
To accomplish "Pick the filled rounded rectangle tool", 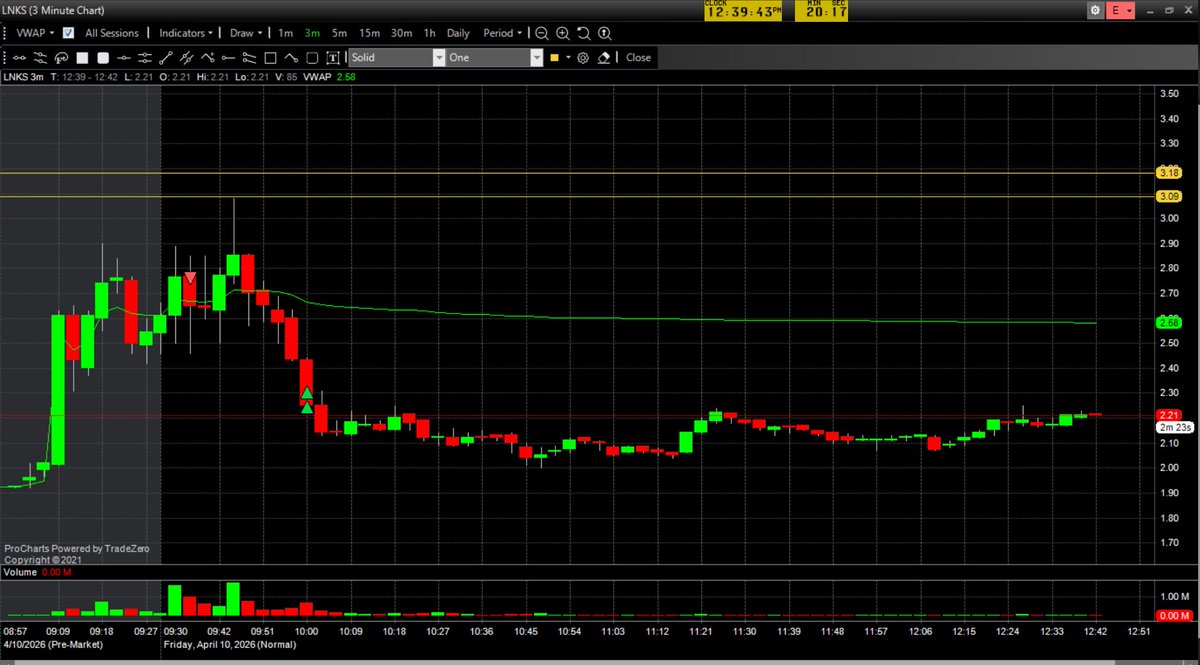I will [103, 57].
